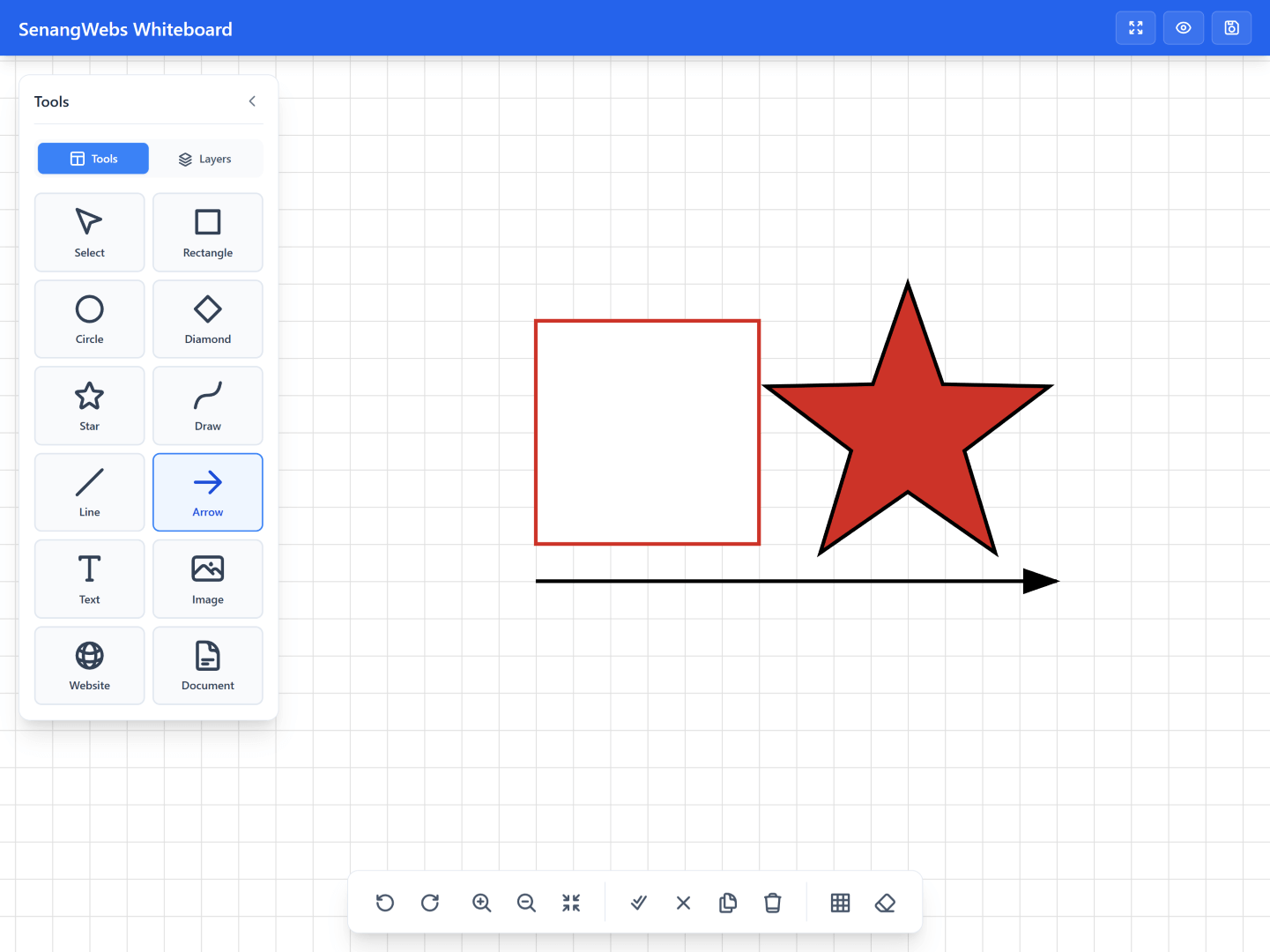Undo the last action

pos(385,903)
